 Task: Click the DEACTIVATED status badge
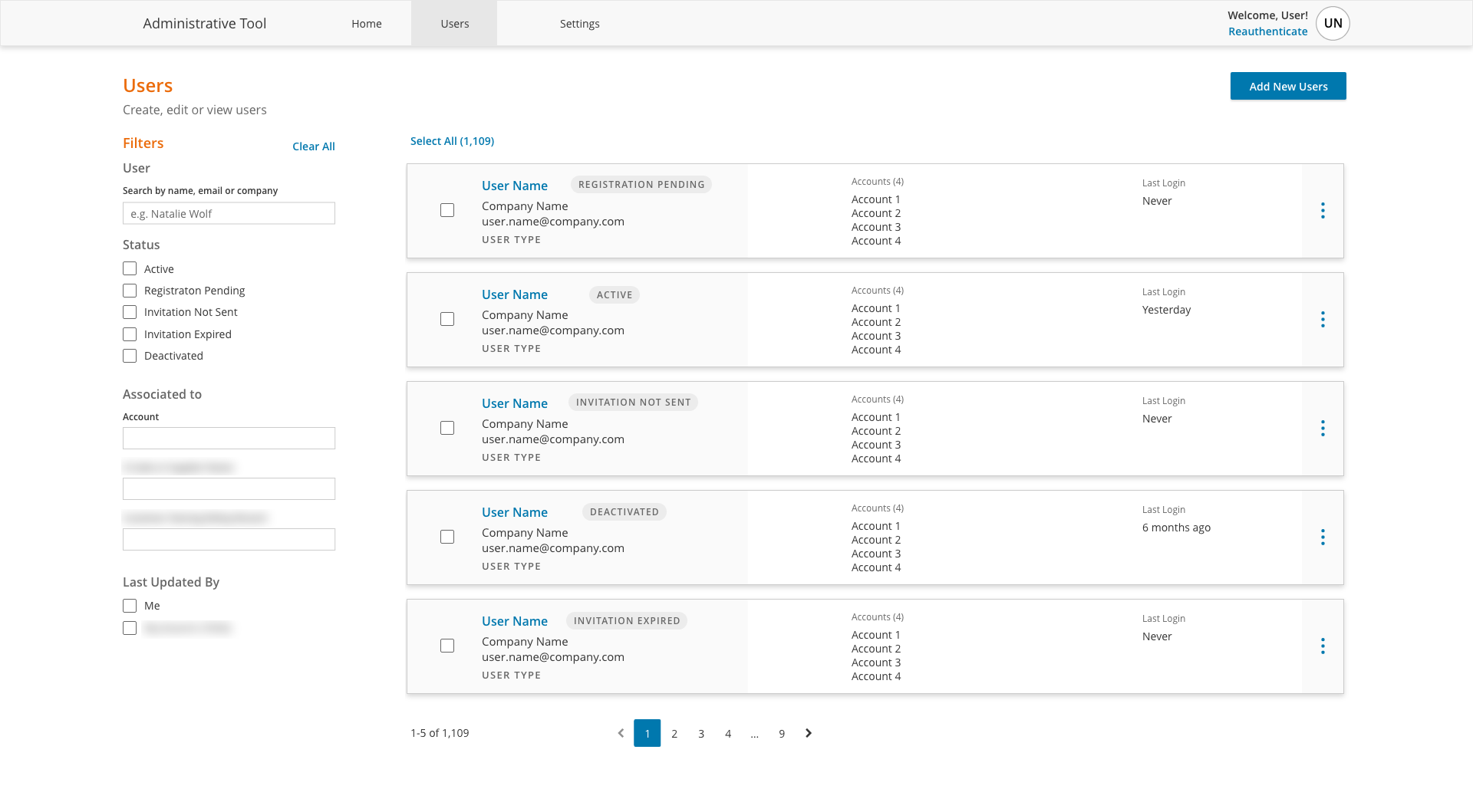click(x=624, y=512)
